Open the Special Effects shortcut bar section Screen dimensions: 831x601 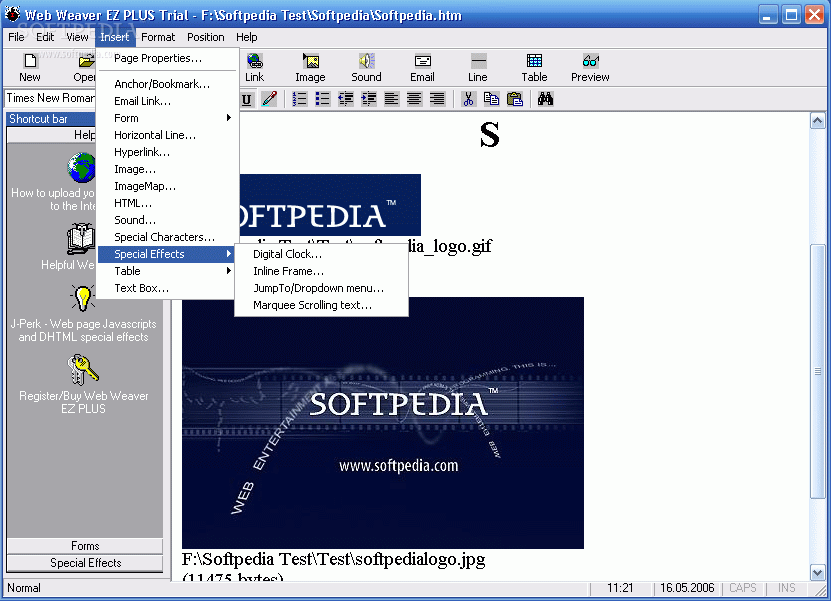coord(85,563)
